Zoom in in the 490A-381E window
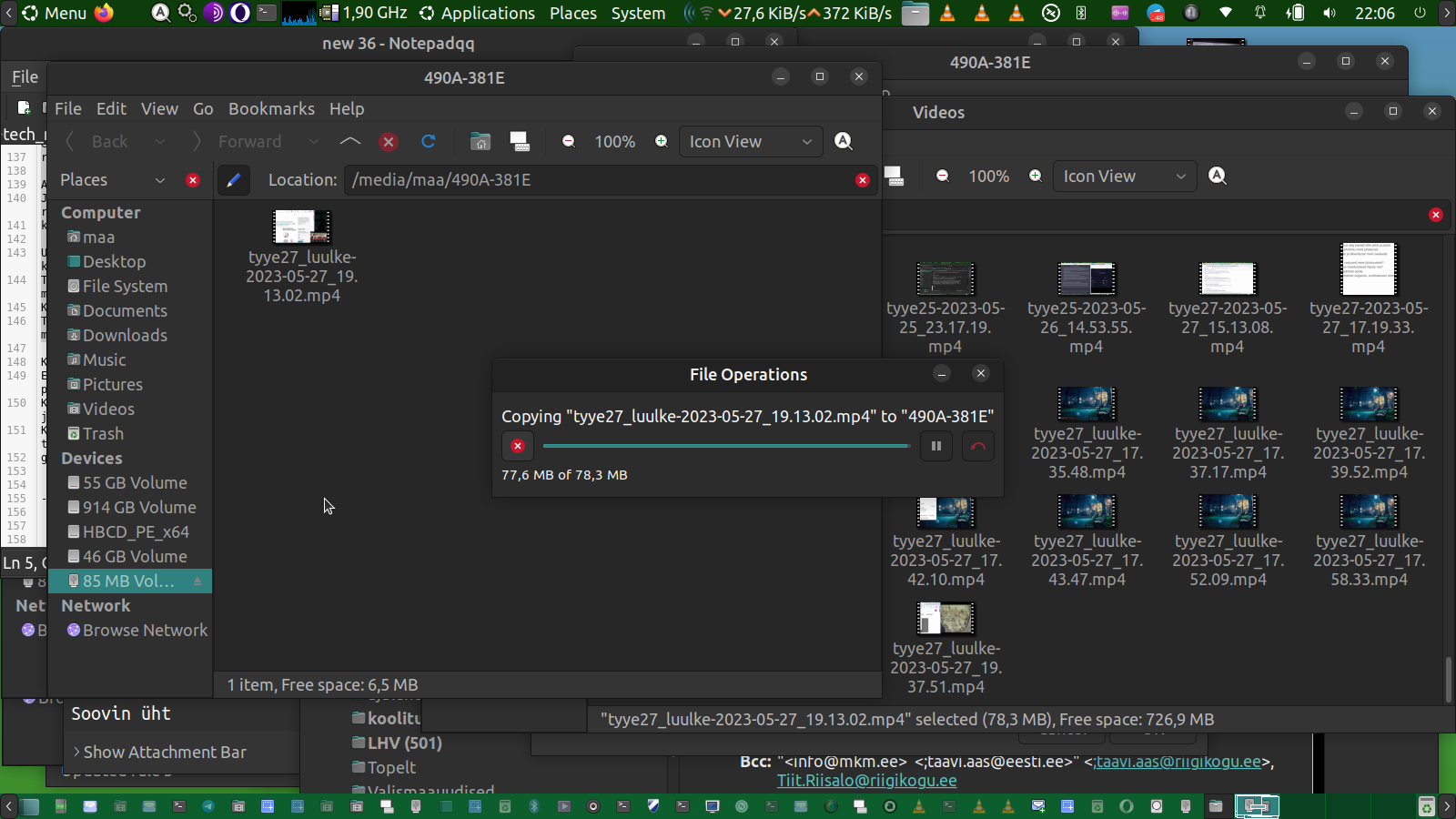The image size is (1456, 819). pyautogui.click(x=662, y=141)
